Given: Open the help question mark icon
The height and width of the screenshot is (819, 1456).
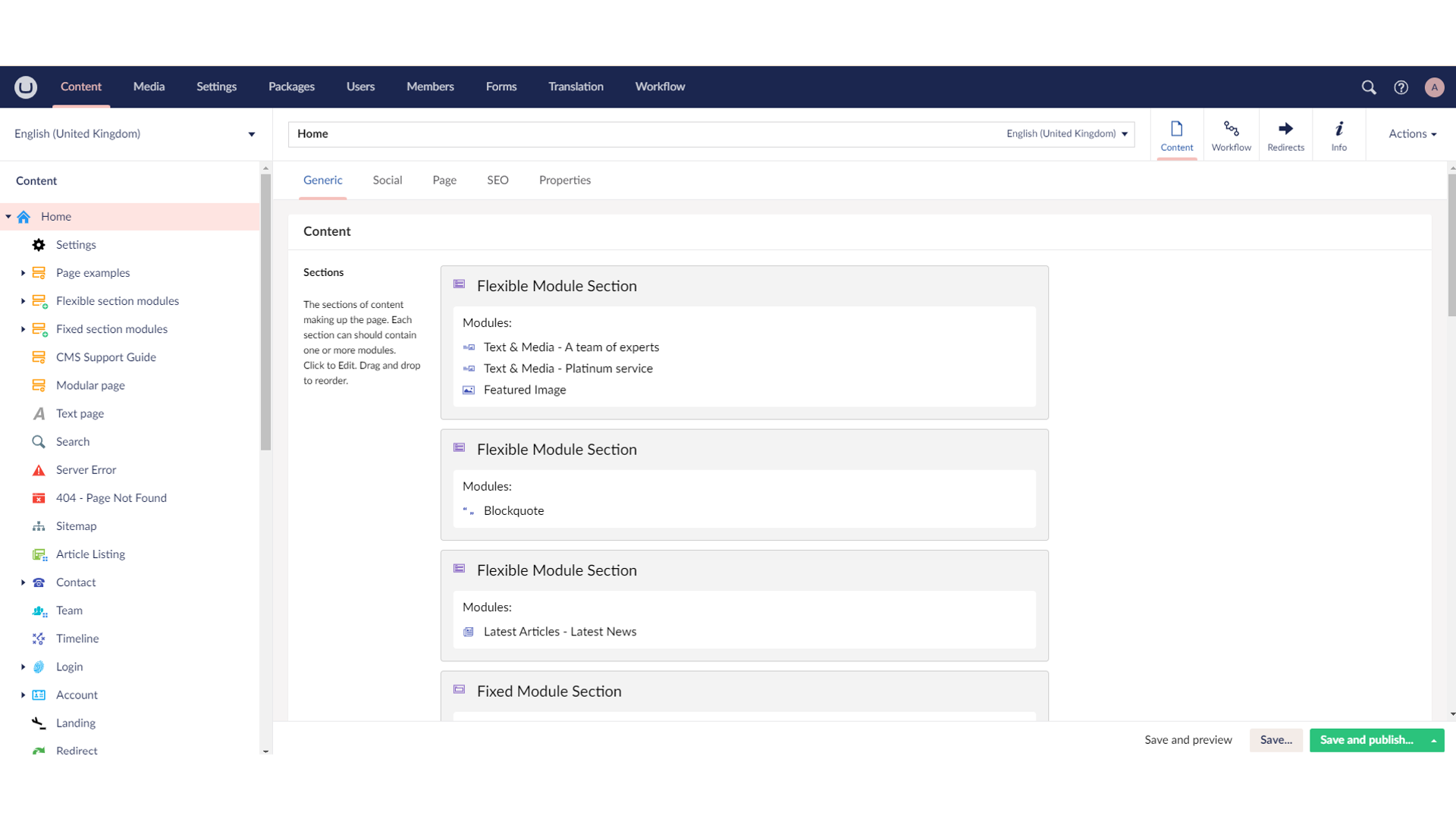Looking at the screenshot, I should [x=1401, y=87].
